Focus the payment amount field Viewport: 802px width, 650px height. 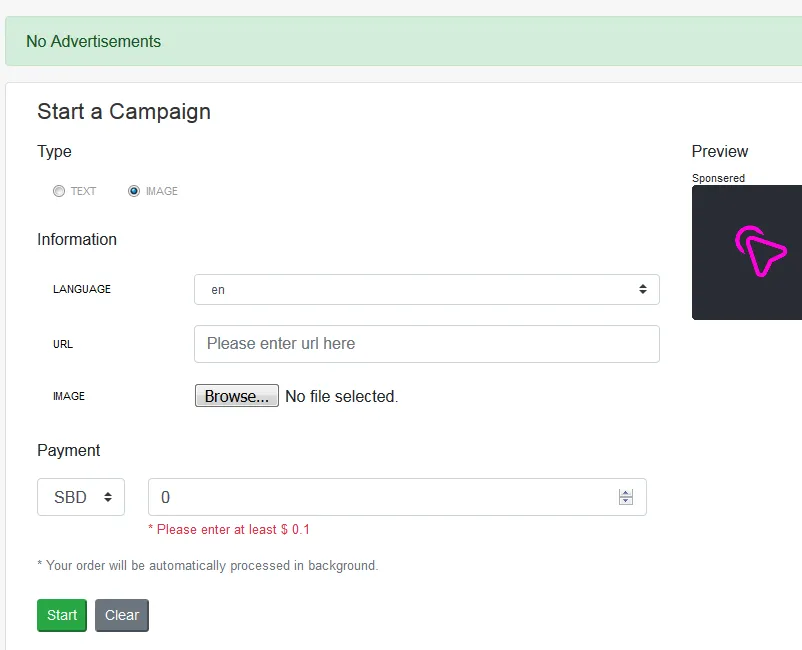[397, 497]
